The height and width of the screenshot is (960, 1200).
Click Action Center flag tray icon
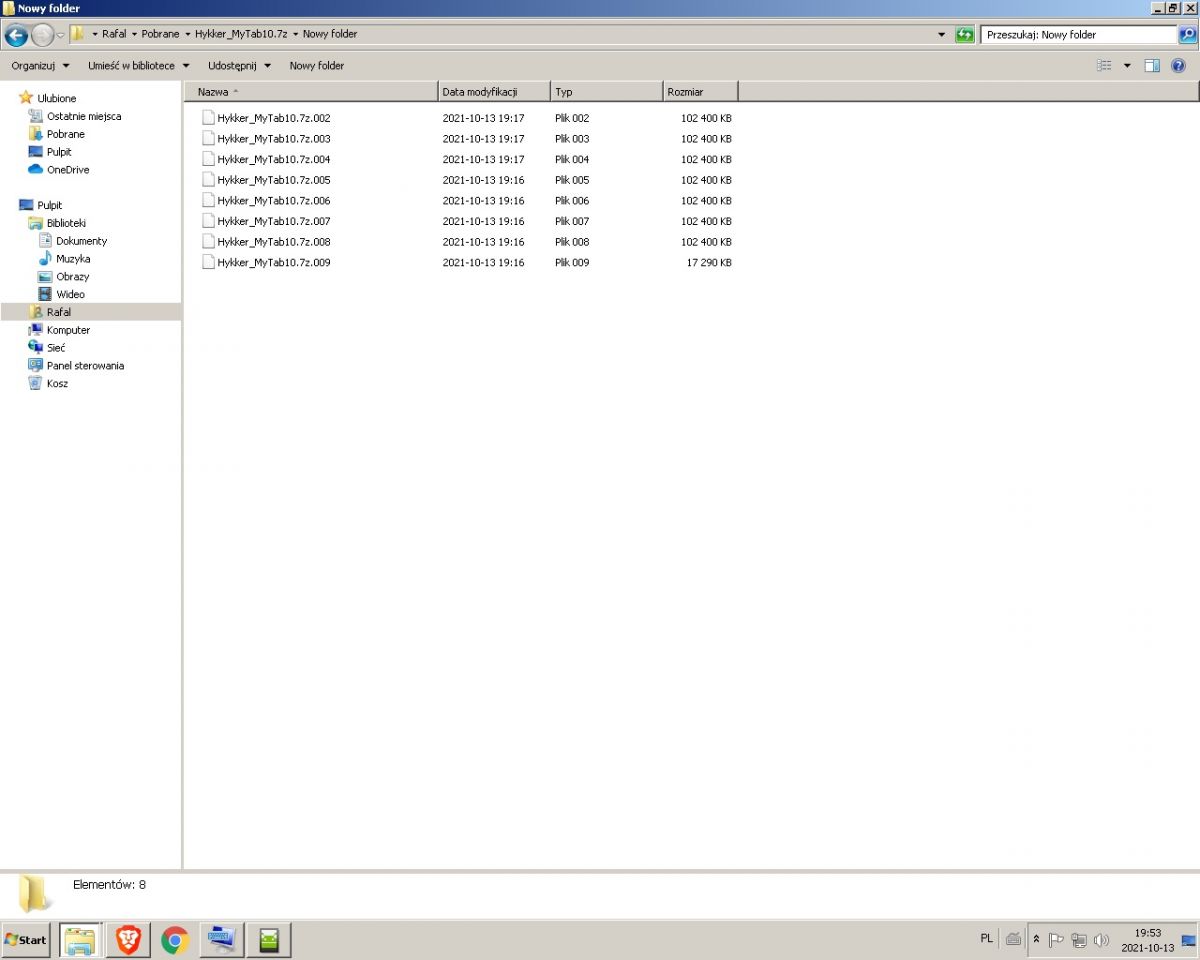click(x=1056, y=940)
